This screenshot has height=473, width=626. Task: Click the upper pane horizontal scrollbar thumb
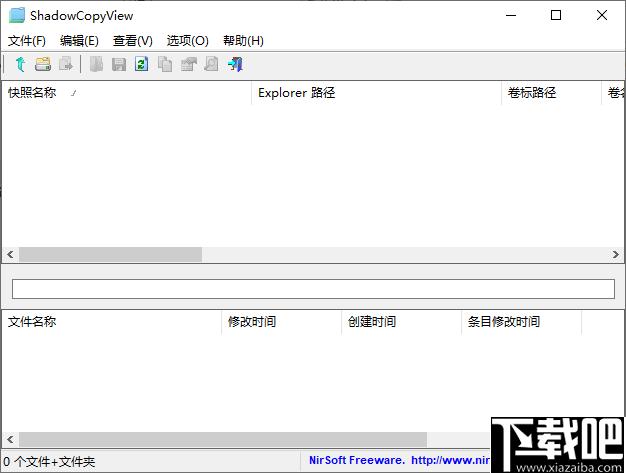click(x=110, y=254)
